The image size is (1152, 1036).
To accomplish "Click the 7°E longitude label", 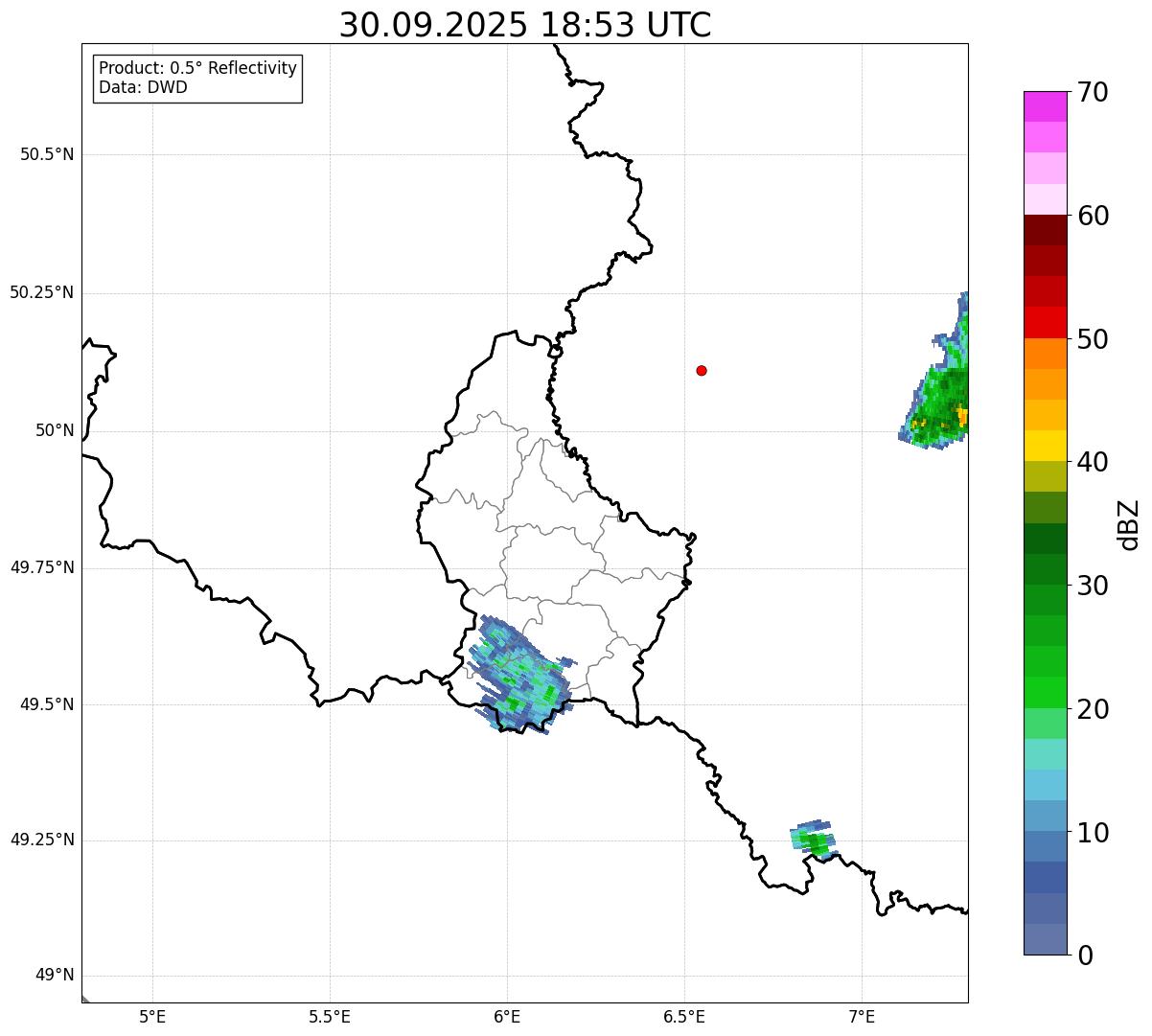I will (862, 1017).
